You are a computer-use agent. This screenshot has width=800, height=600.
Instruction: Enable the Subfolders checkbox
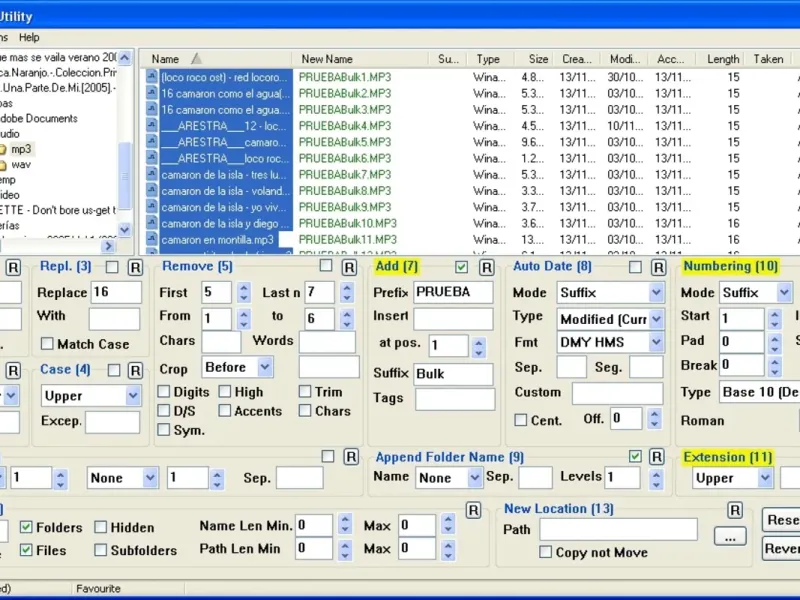point(101,550)
